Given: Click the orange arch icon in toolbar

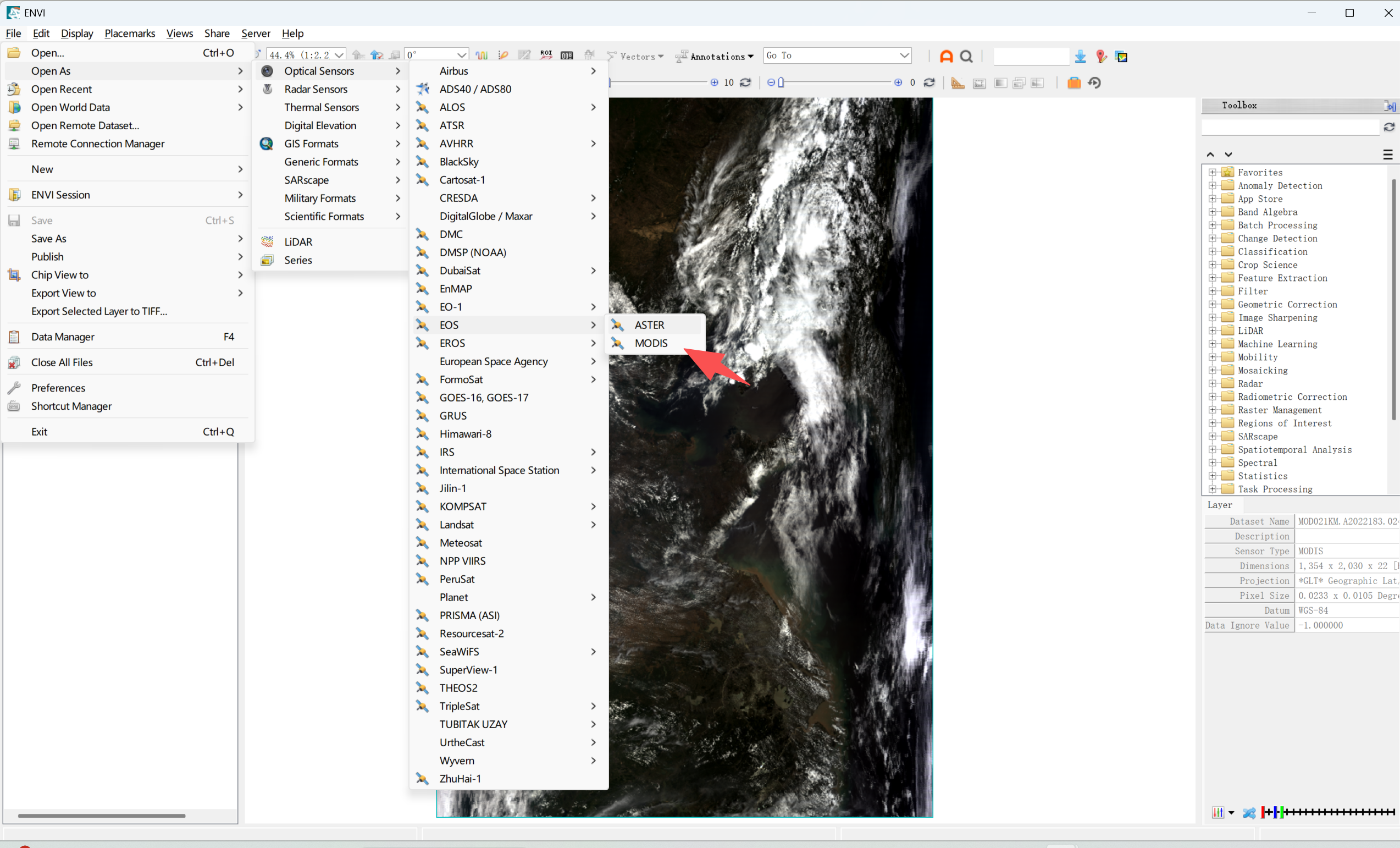Looking at the screenshot, I should [946, 56].
